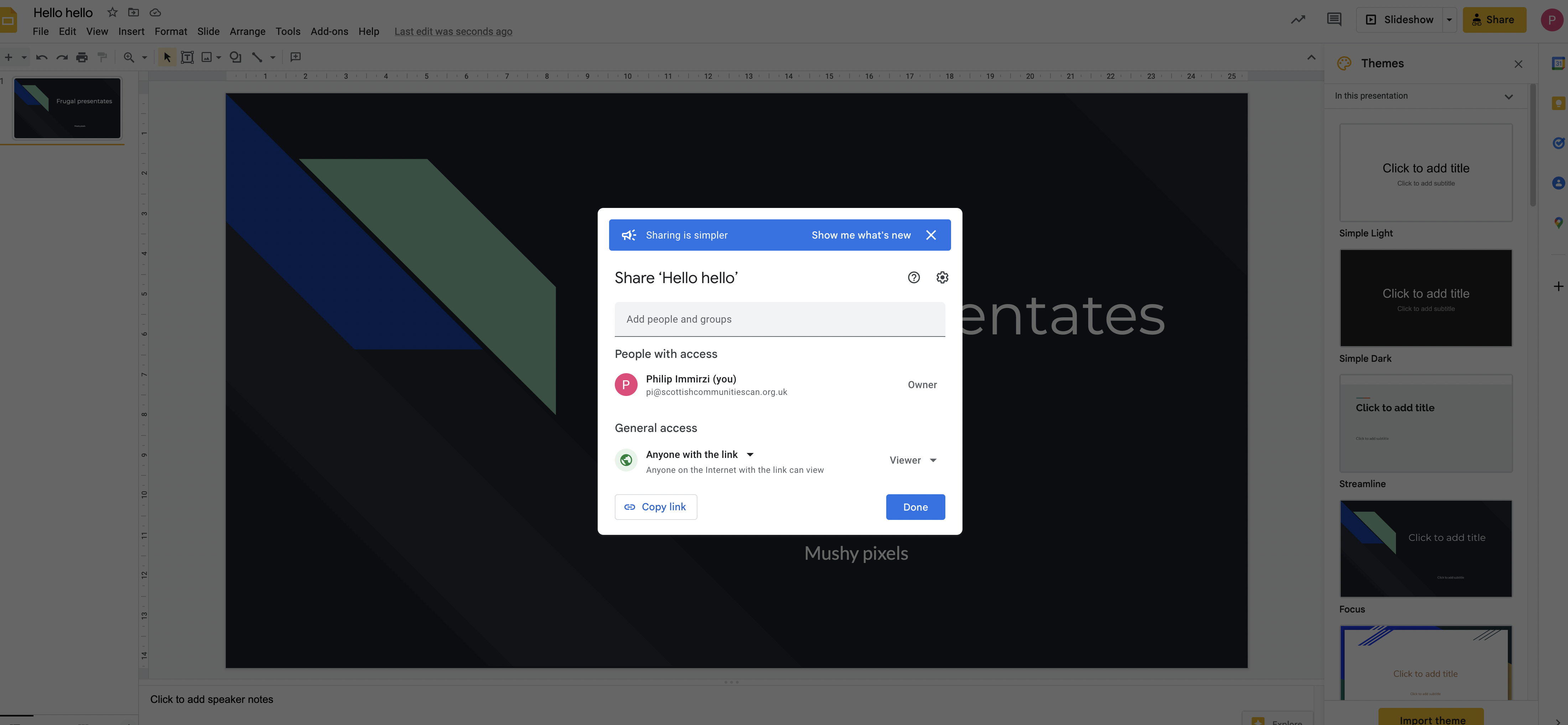Screen dimensions: 1568x725
Task: Expand the Insert image dropdown arrow
Action: pos(218,57)
